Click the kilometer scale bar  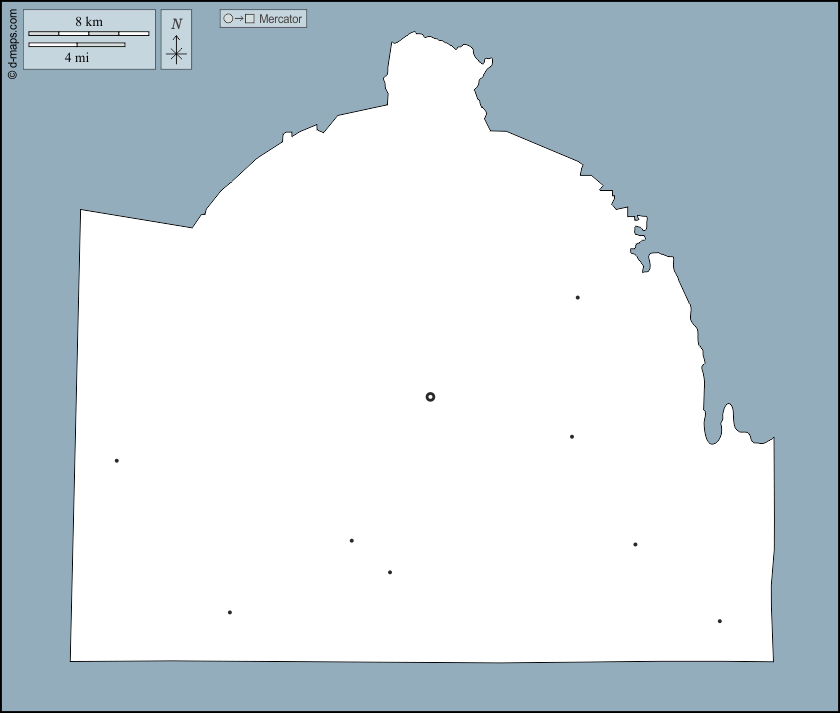[x=88, y=34]
